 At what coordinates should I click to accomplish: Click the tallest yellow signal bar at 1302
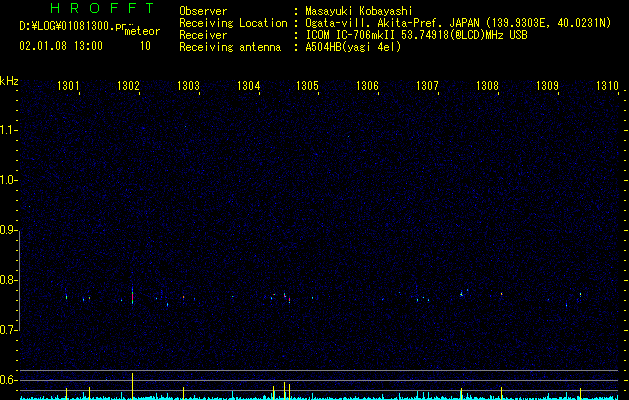pyautogui.click(x=132, y=386)
